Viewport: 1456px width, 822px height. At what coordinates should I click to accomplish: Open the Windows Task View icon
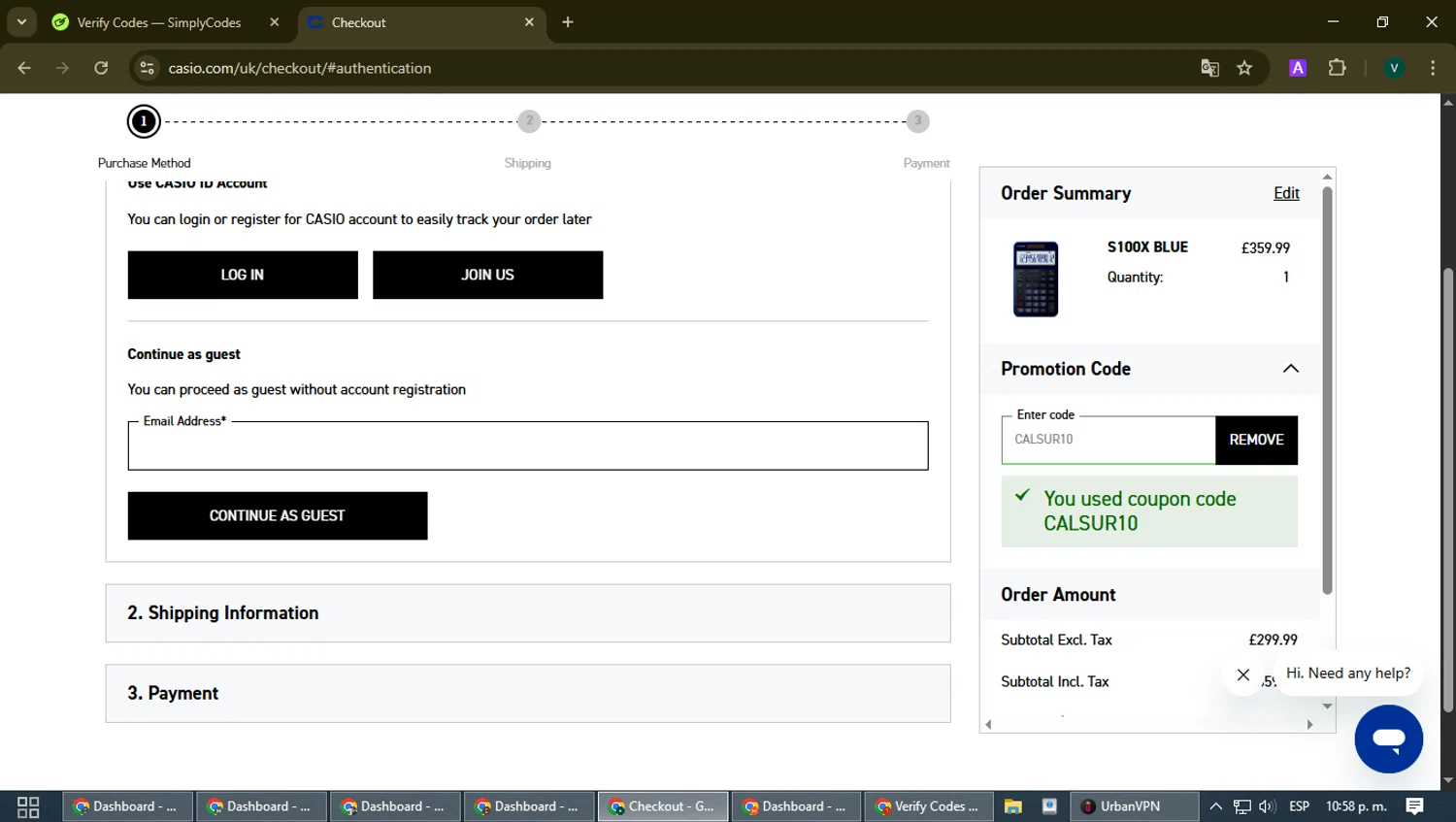(x=28, y=806)
